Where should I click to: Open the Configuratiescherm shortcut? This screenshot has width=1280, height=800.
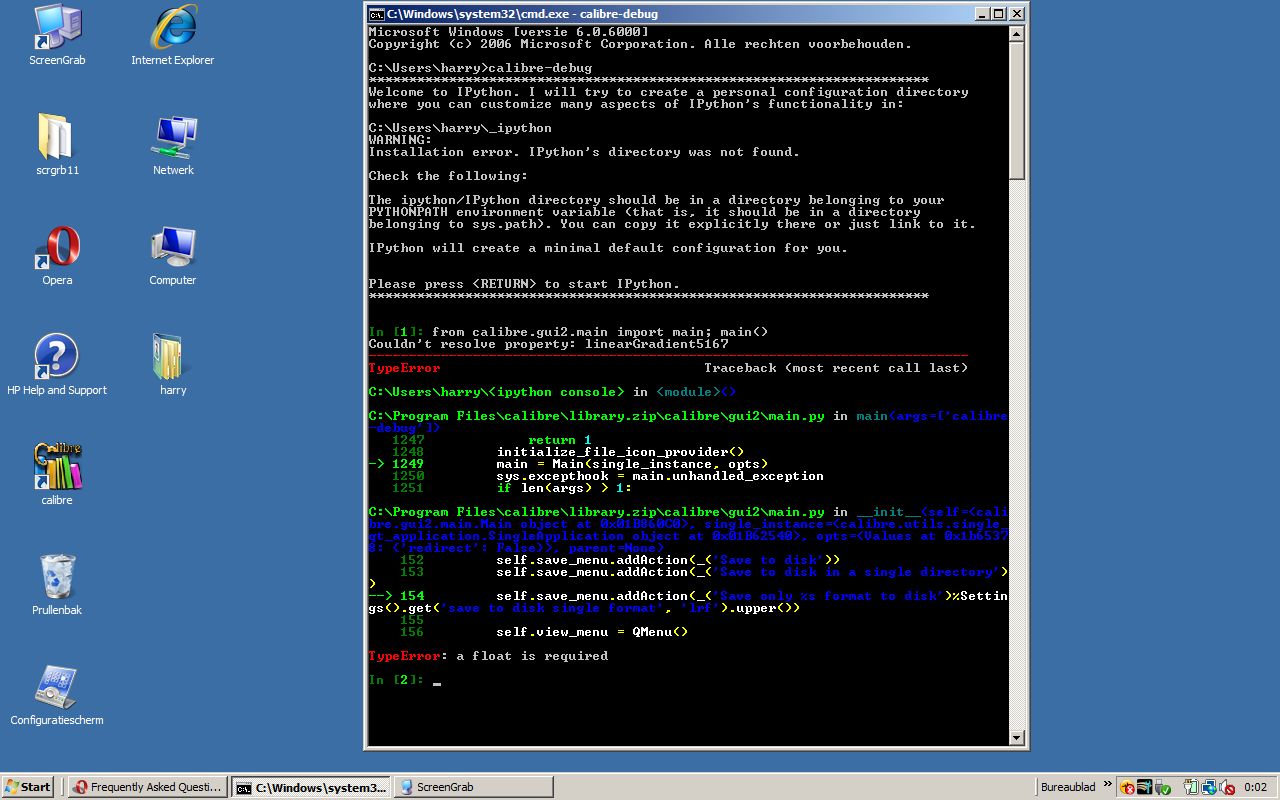[57, 696]
